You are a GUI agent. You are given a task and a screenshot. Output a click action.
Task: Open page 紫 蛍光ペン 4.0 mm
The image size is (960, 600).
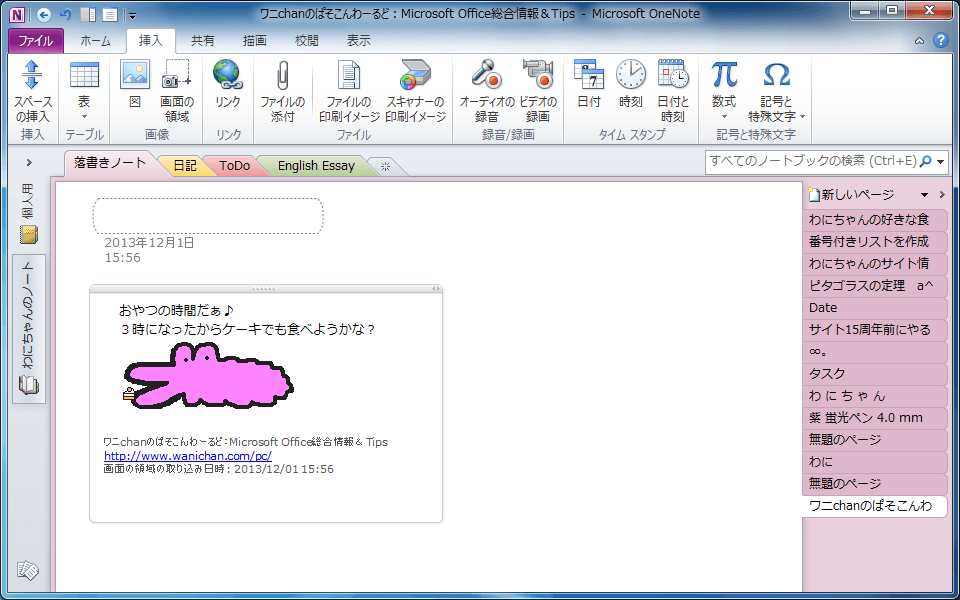(x=874, y=418)
